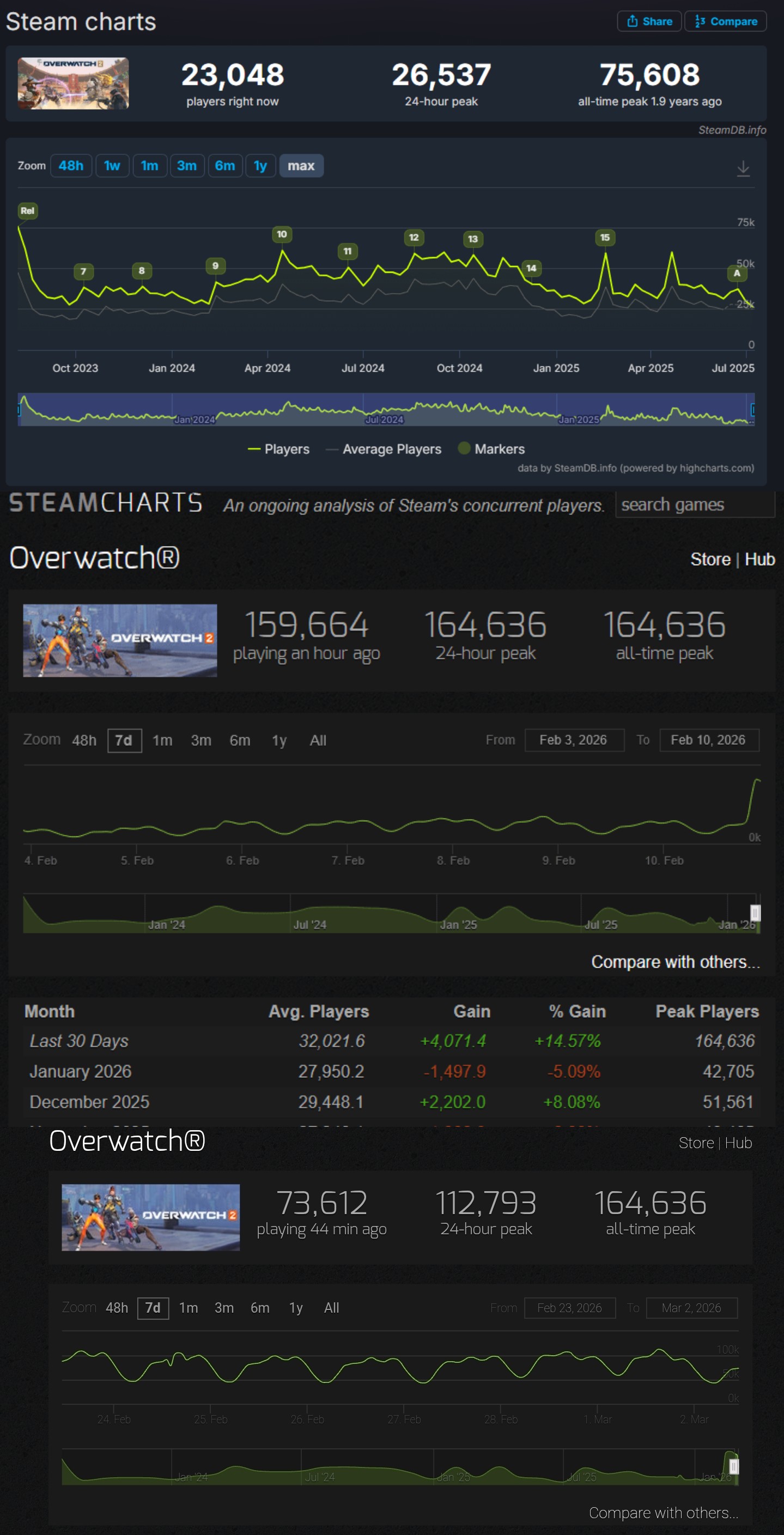Select marker 12 on the SteamDB chart
This screenshot has height=1535, width=784.
pyautogui.click(x=414, y=238)
